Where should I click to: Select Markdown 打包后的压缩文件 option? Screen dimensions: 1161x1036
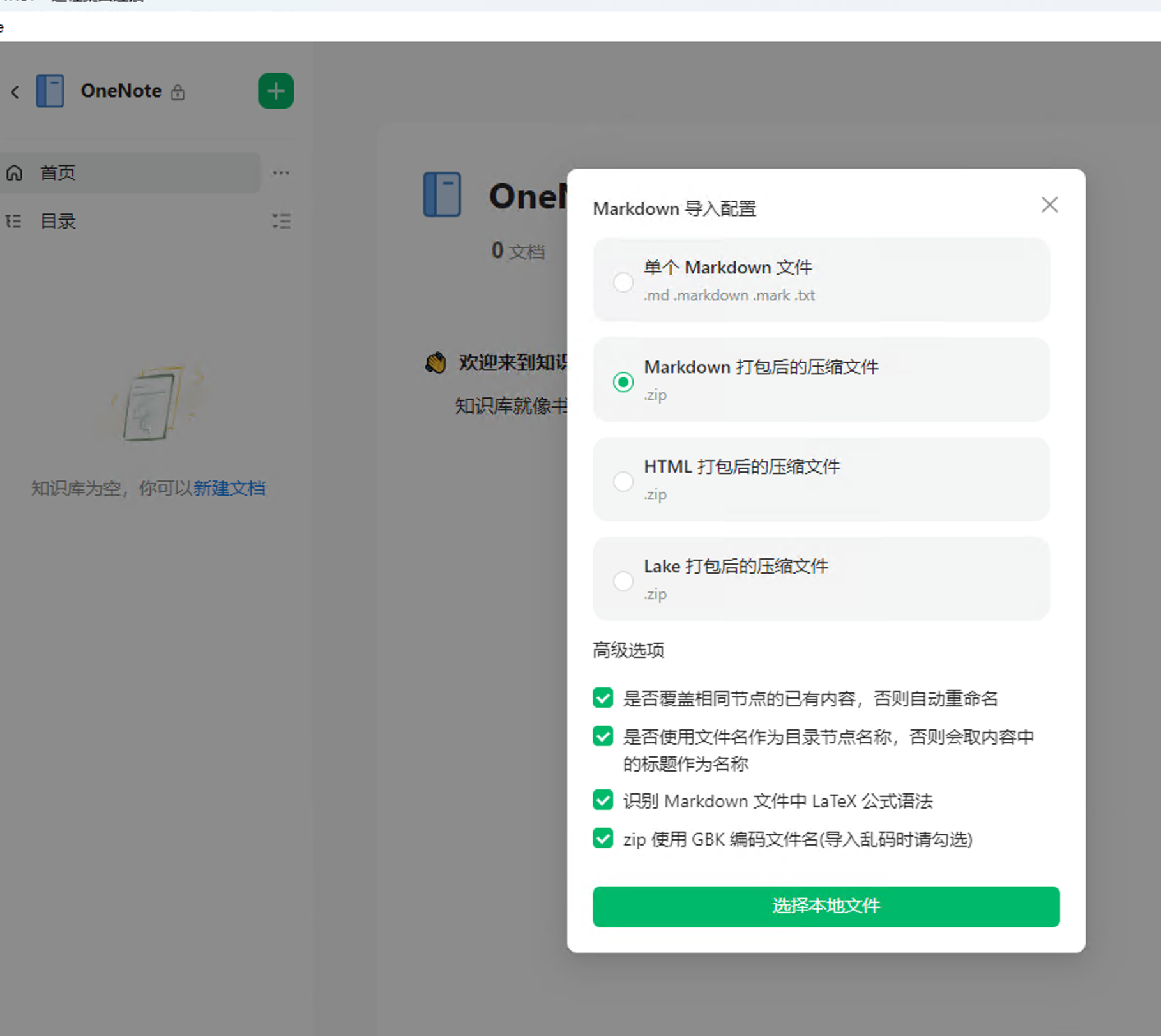coord(623,381)
